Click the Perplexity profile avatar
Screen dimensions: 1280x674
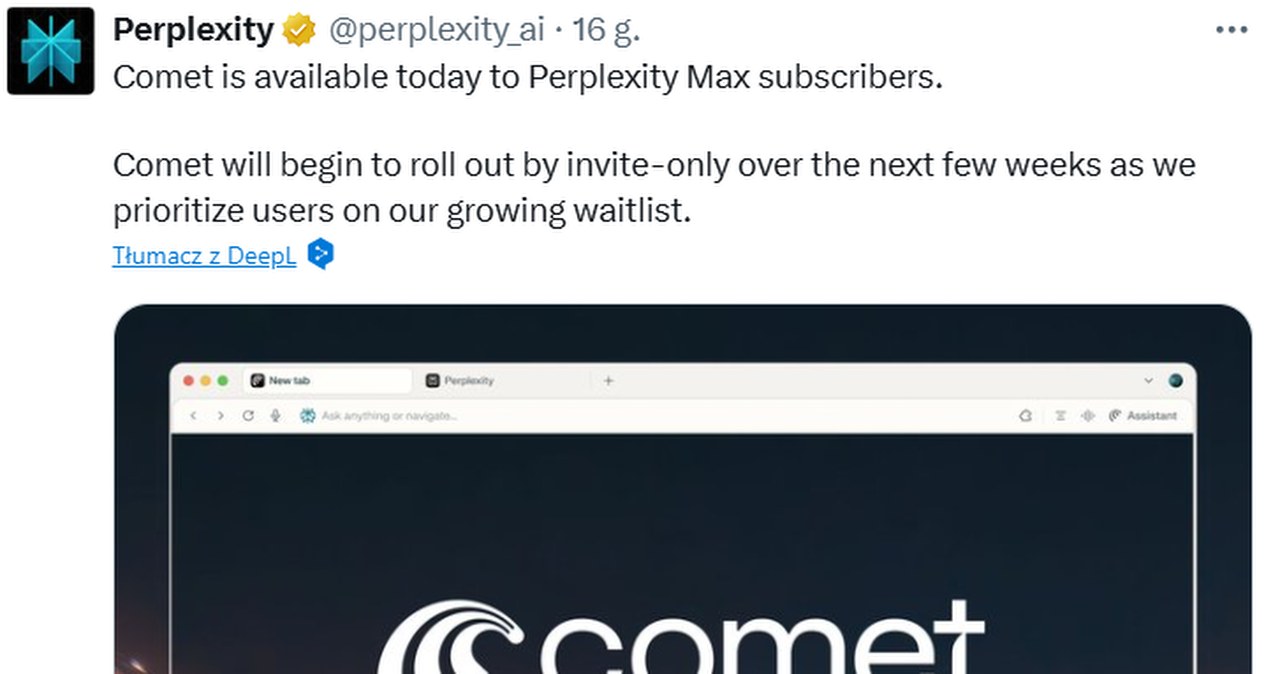50,51
